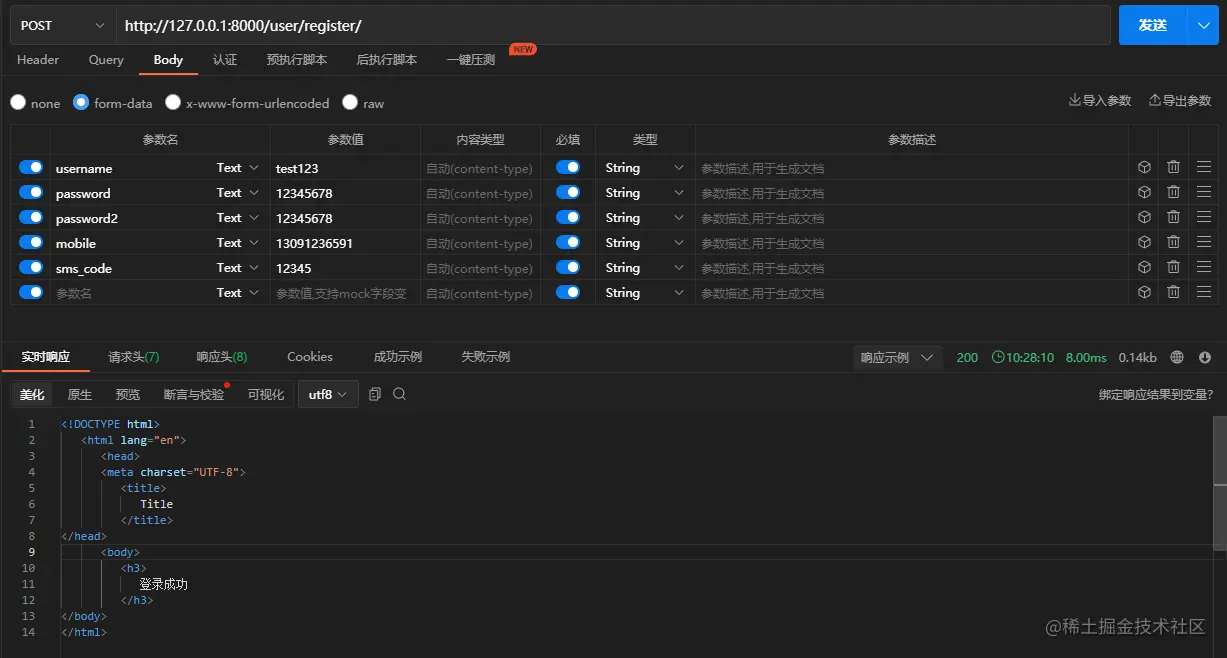The height and width of the screenshot is (658, 1227).
Task: Switch to the Cookies tab
Action: (309, 356)
